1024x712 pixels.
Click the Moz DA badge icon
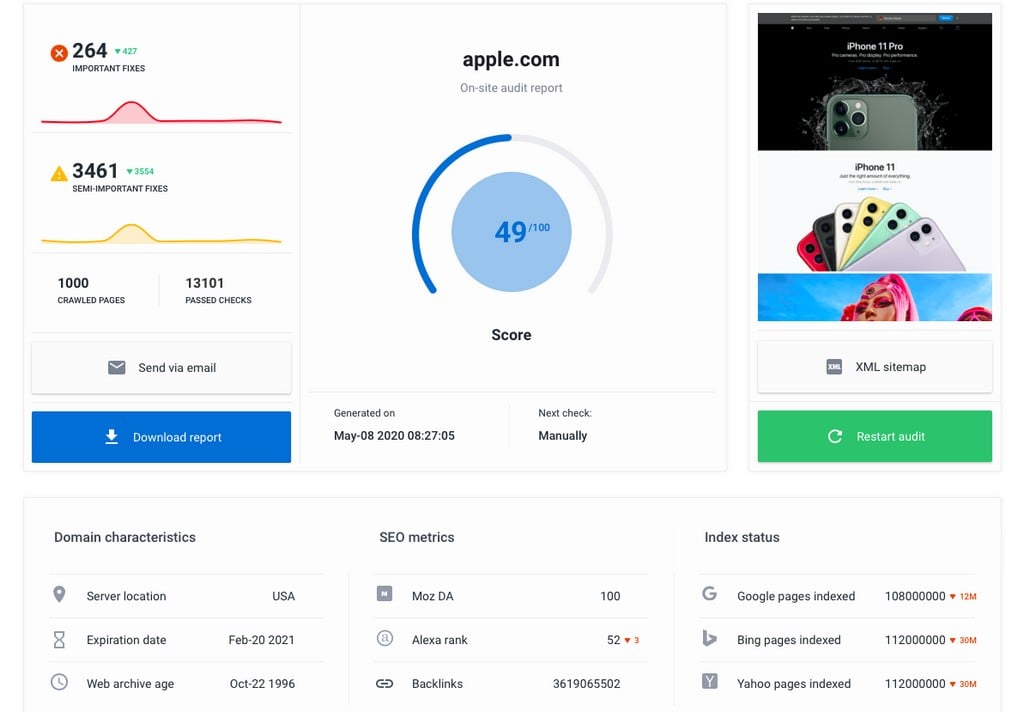[385, 595]
